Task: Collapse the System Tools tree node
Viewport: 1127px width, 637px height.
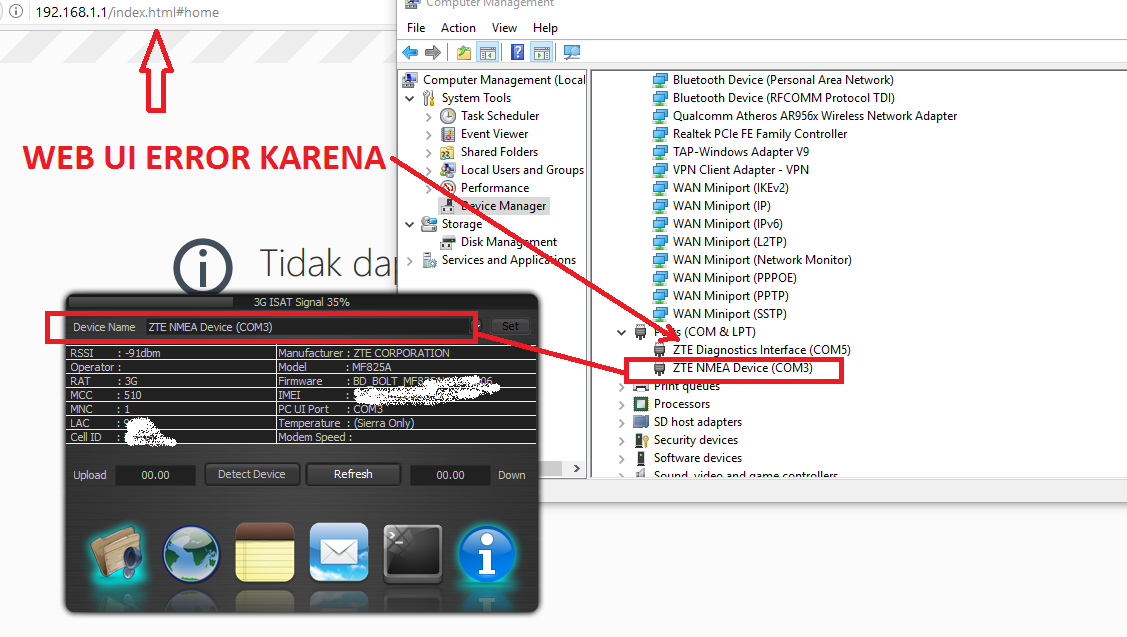Action: point(410,98)
